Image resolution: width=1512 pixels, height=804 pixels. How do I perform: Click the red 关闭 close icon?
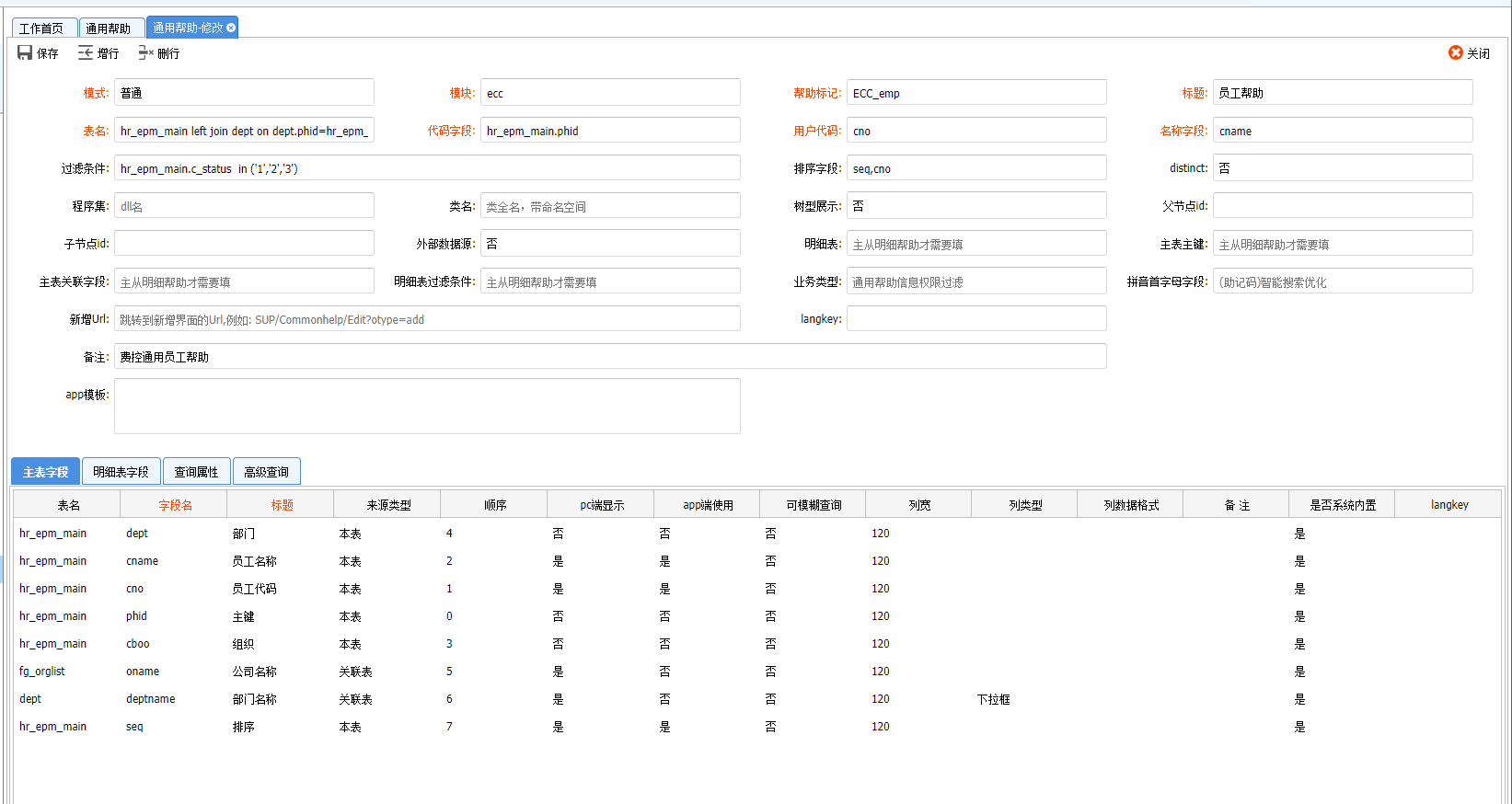[x=1456, y=52]
